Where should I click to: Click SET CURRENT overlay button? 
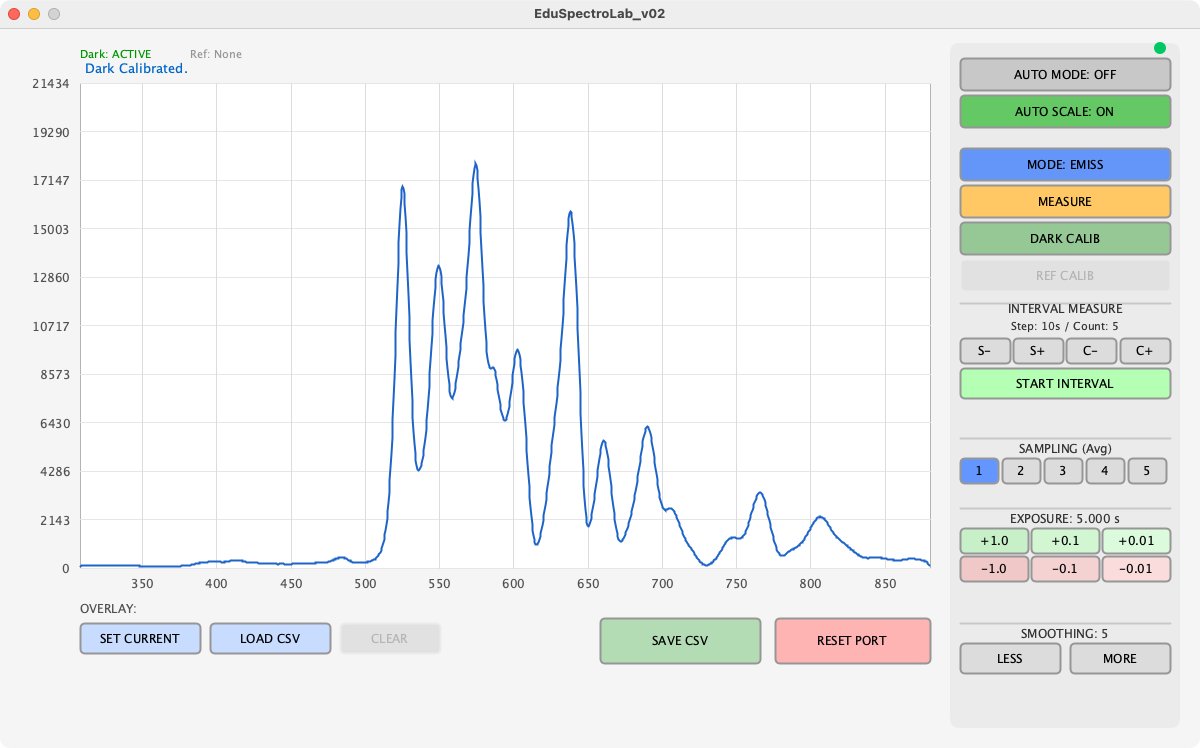[140, 639]
